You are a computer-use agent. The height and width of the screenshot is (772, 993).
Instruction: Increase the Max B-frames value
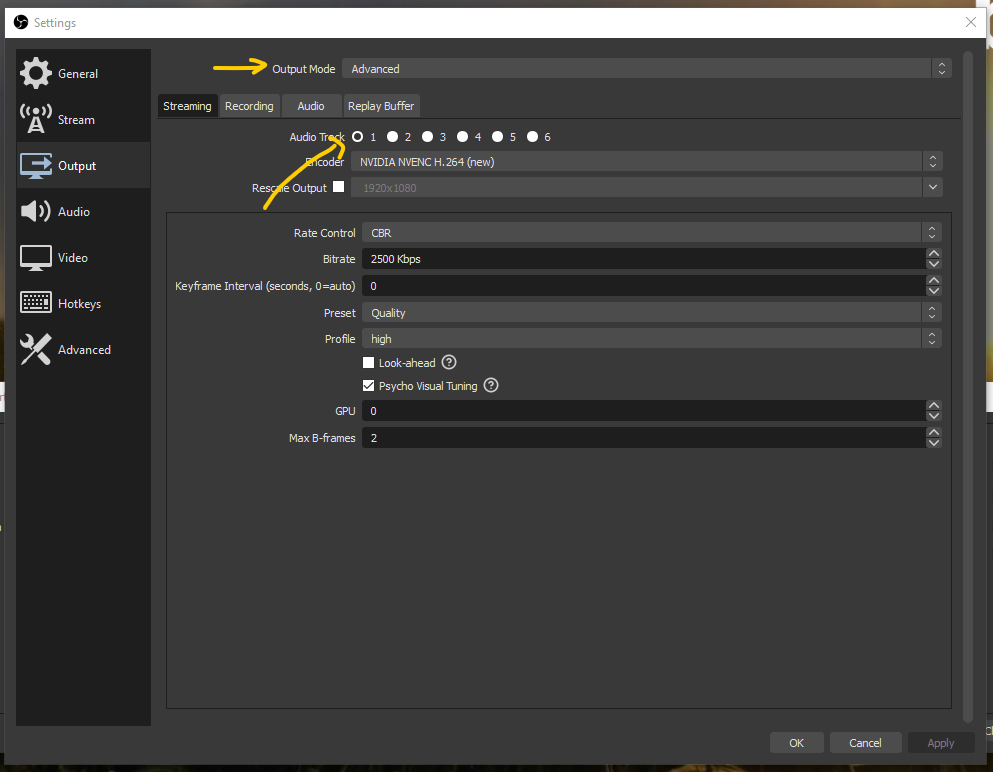point(933,433)
